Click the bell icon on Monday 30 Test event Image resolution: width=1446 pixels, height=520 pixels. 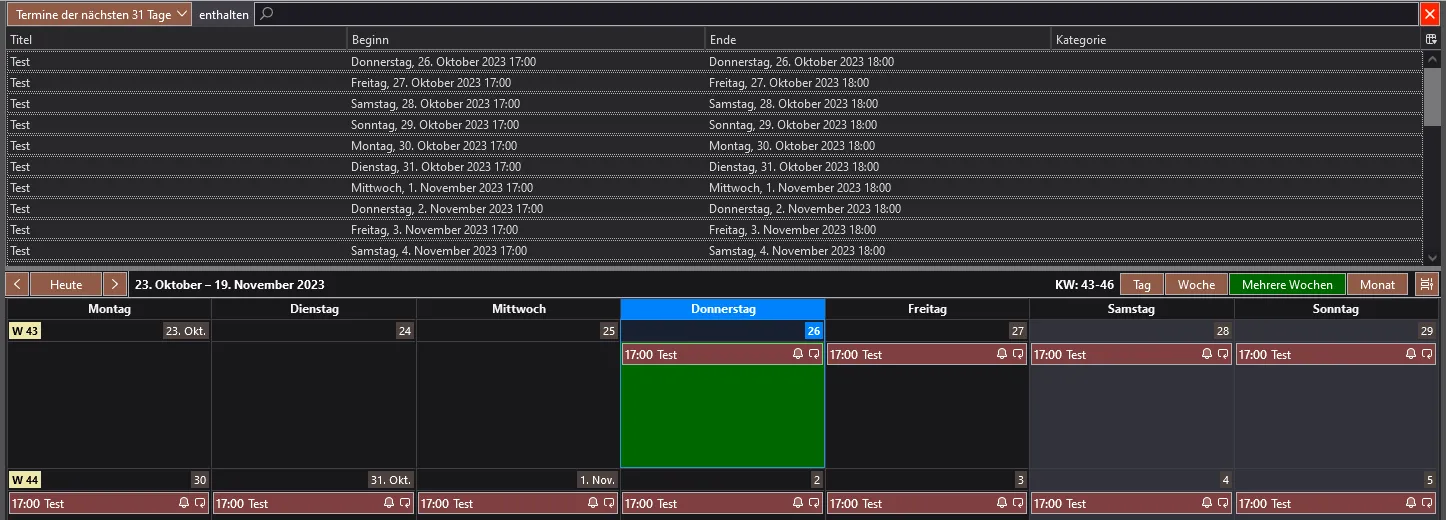pyautogui.click(x=184, y=503)
